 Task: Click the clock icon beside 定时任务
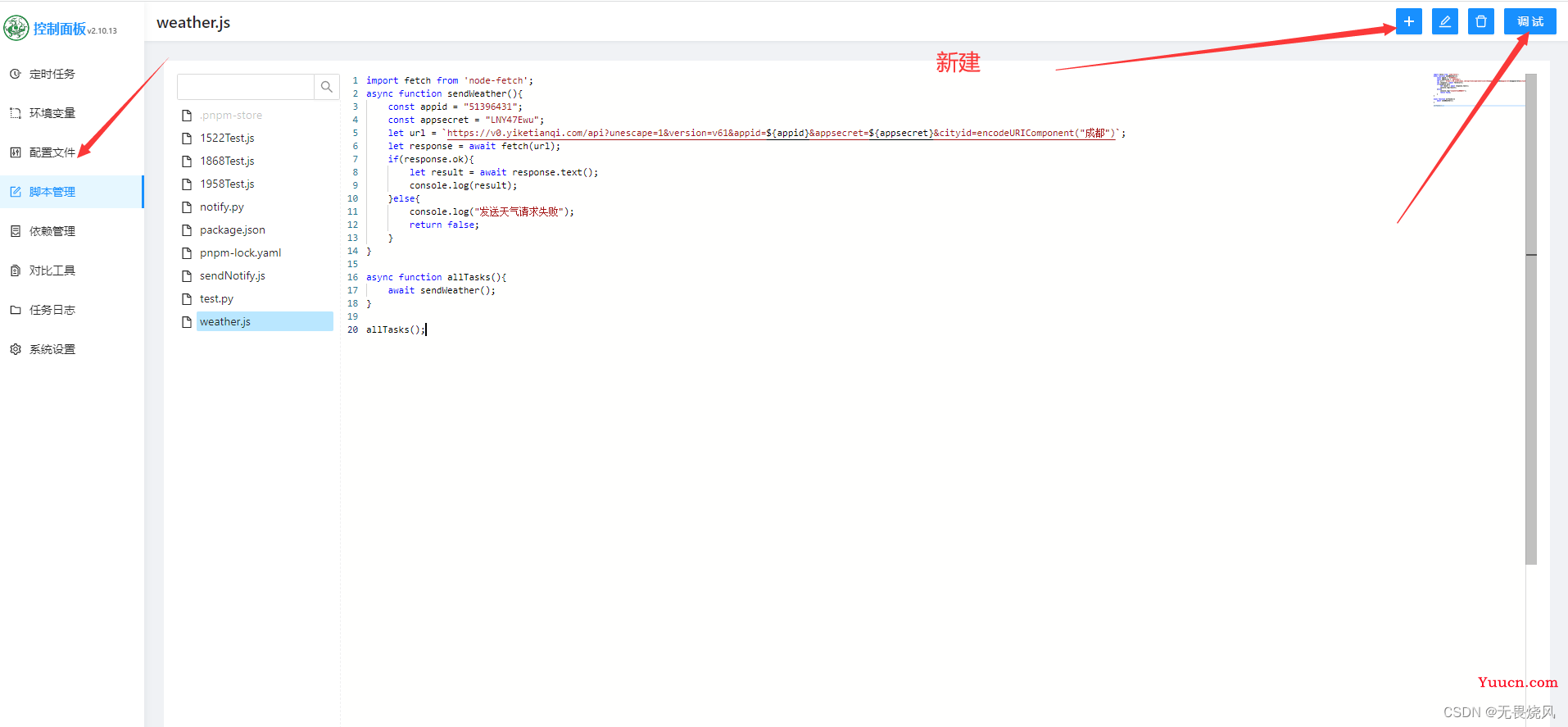16,74
